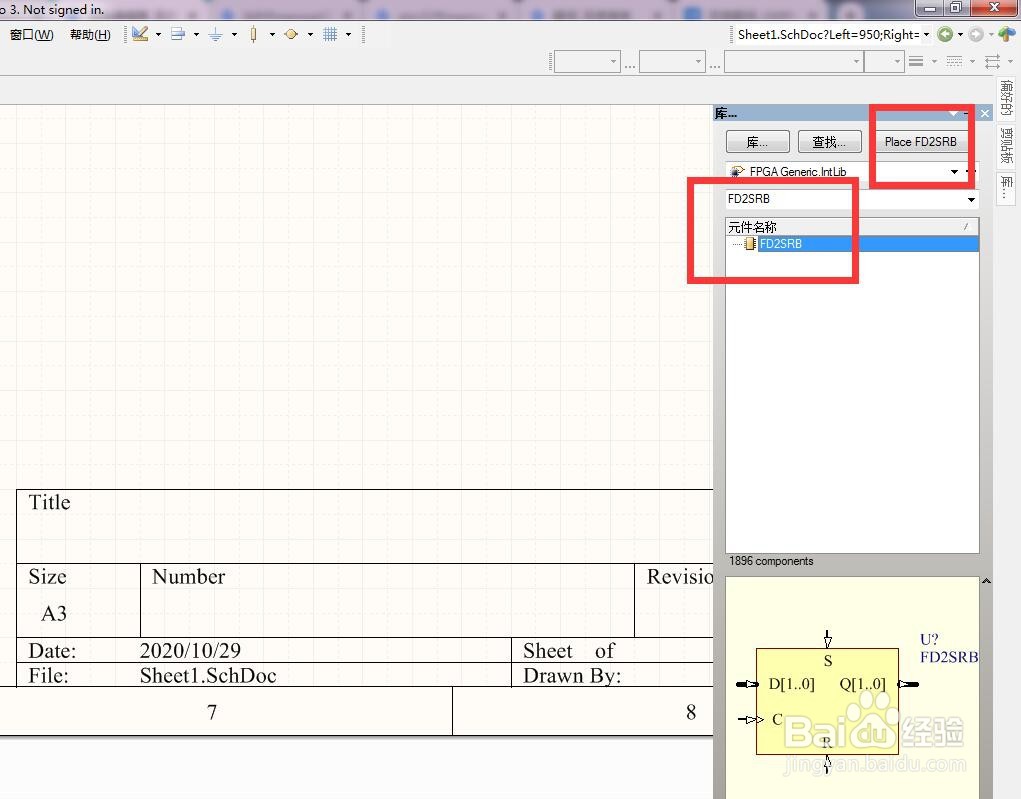Image resolution: width=1021 pixels, height=799 pixels.
Task: Select the drawing utilities pencil-ruler tool
Action: point(140,34)
